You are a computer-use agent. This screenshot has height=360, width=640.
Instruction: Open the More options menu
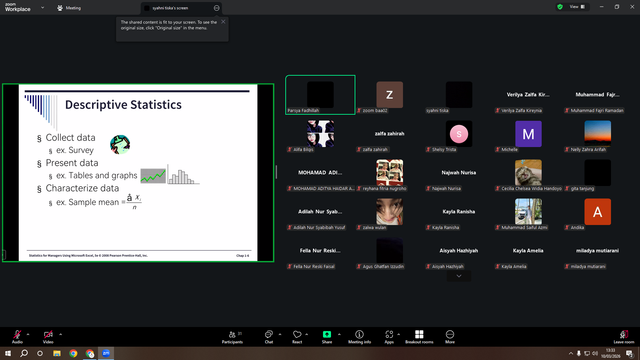(x=450, y=337)
